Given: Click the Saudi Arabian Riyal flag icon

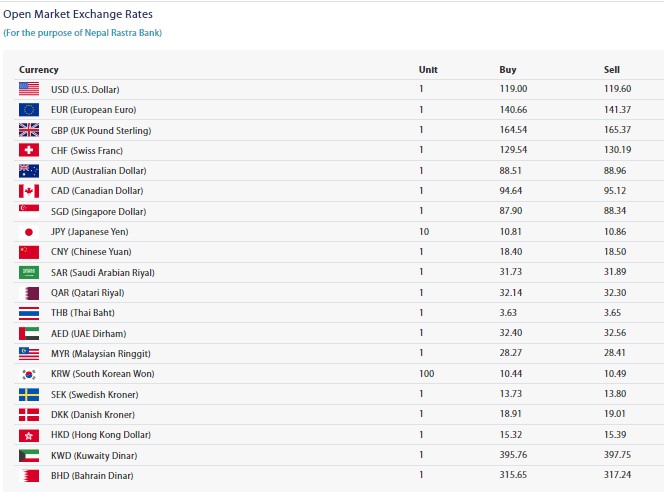Looking at the screenshot, I should (x=29, y=272).
